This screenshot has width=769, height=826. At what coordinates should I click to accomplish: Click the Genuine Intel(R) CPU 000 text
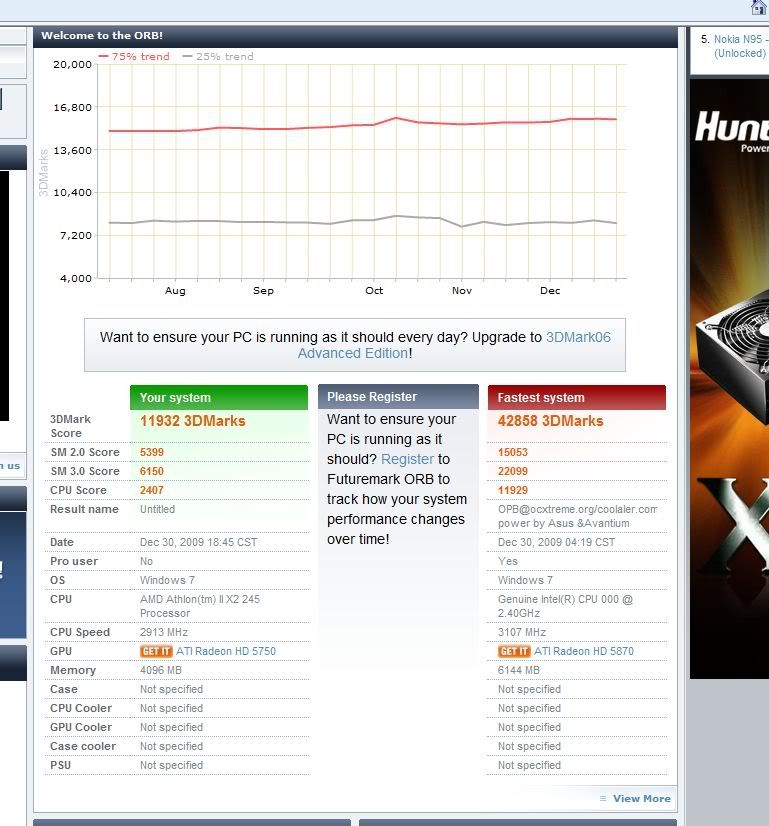pos(565,606)
